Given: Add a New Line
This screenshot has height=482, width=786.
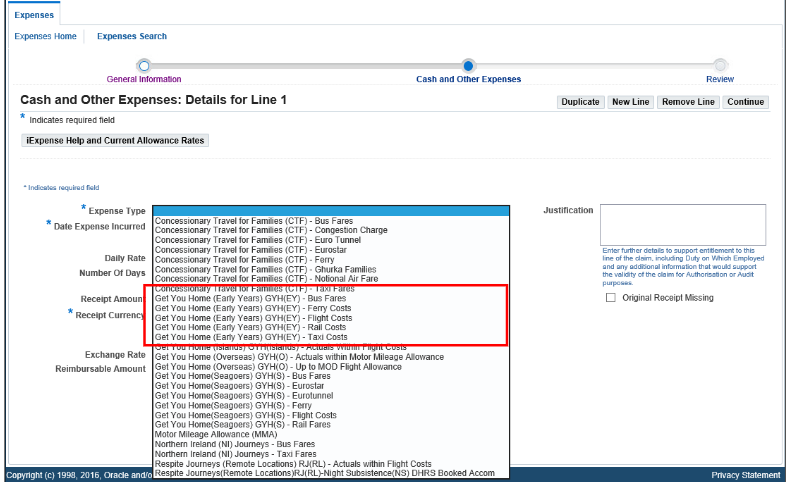Looking at the screenshot, I should coord(630,102).
